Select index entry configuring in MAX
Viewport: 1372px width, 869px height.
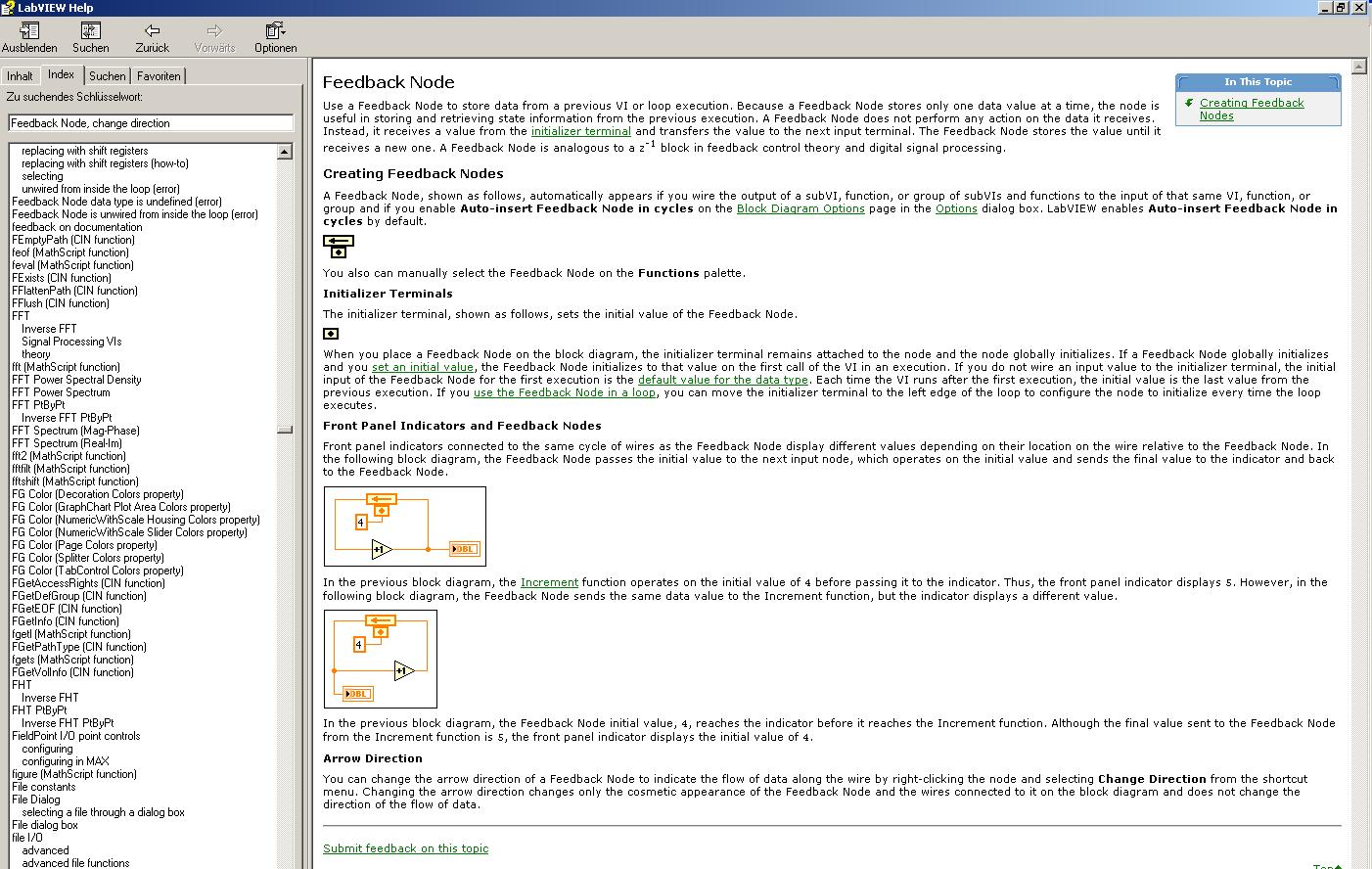coord(66,761)
